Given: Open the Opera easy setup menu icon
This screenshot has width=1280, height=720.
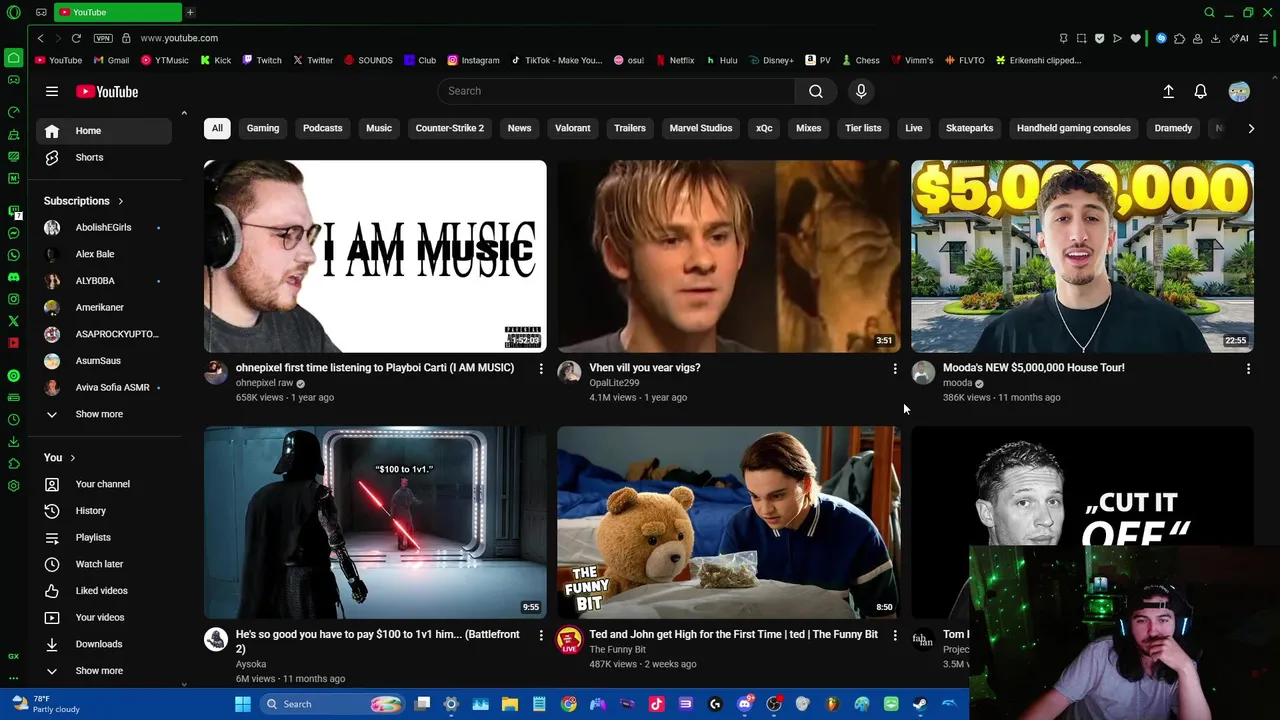Looking at the screenshot, I should [x=1264, y=38].
